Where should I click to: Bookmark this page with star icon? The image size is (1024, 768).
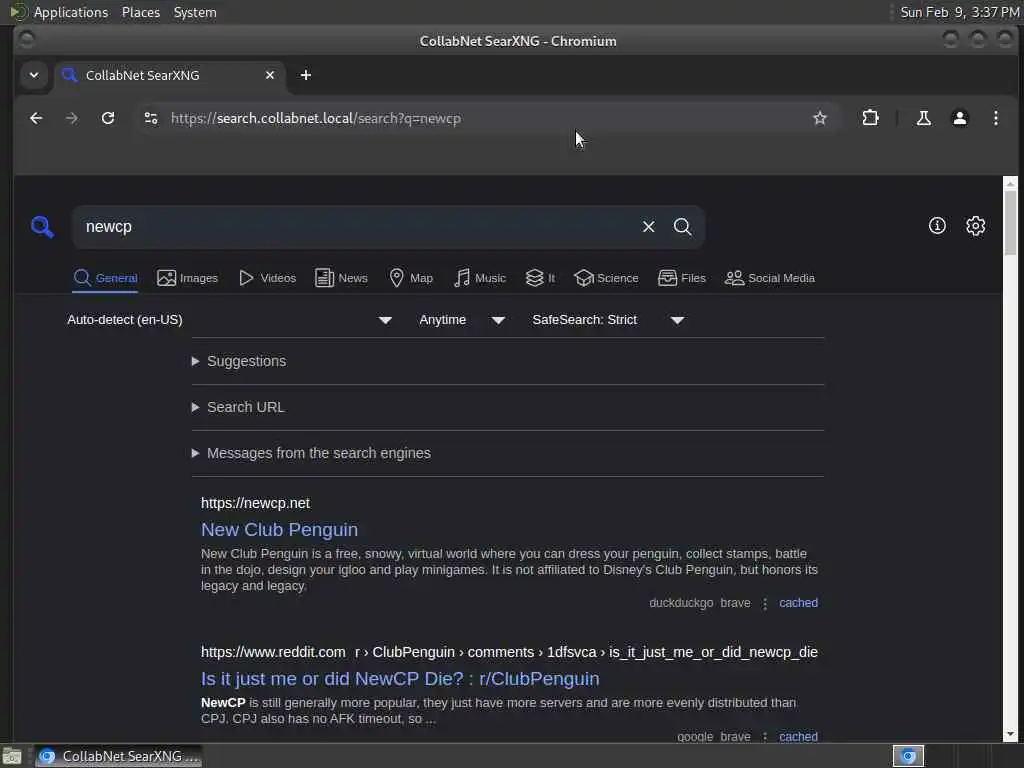pos(820,118)
